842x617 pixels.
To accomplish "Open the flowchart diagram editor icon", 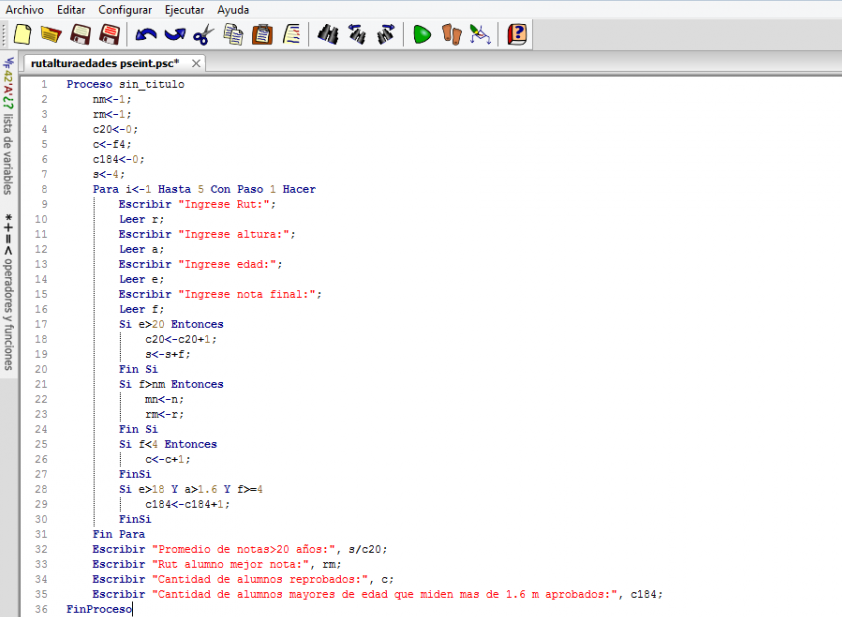I will click(x=480, y=35).
